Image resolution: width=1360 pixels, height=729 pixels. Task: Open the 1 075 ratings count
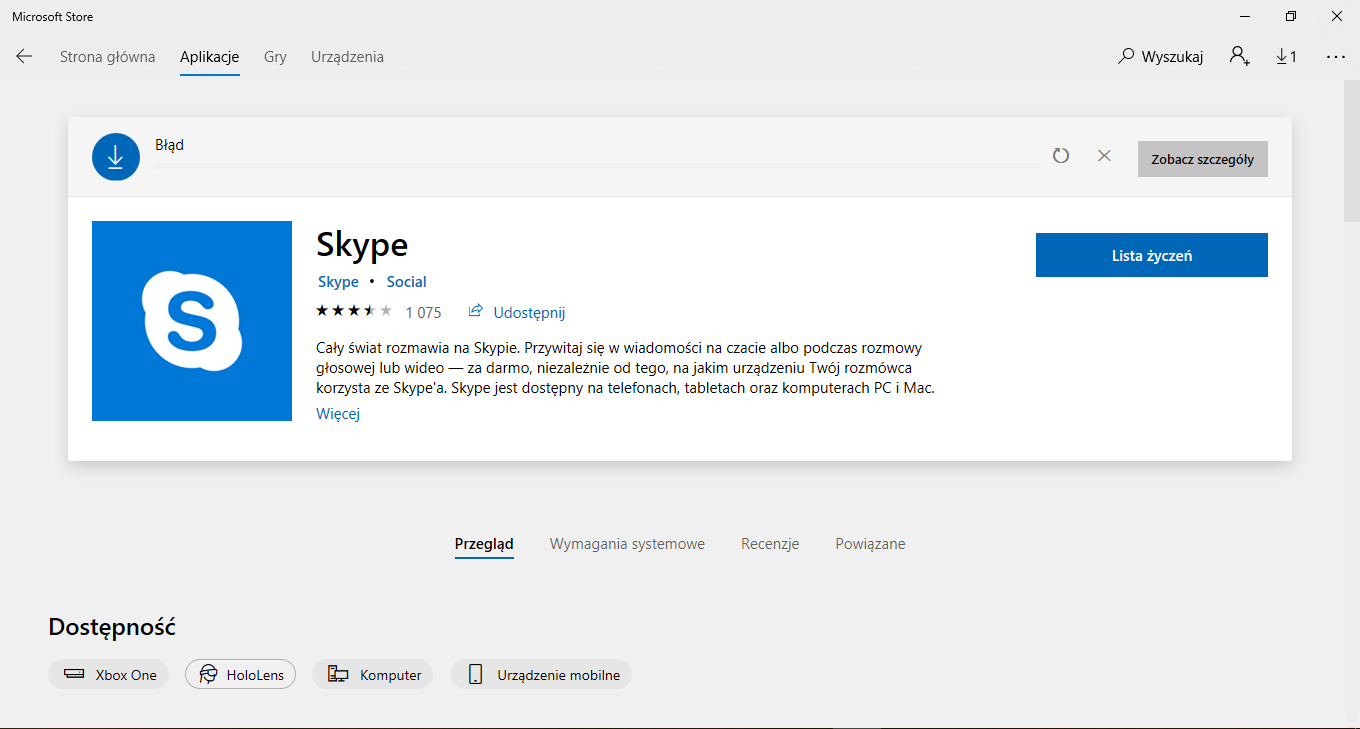pyautogui.click(x=423, y=312)
